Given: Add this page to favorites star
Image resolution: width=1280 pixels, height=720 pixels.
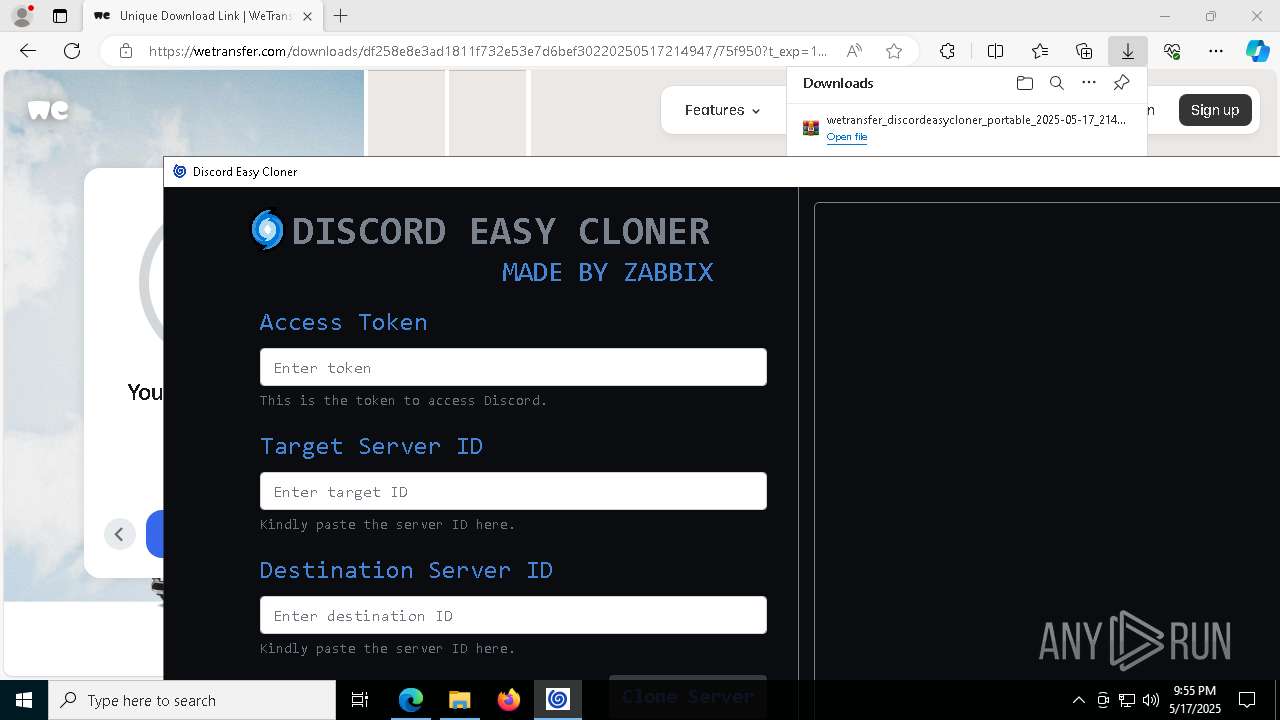Looking at the screenshot, I should [894, 51].
